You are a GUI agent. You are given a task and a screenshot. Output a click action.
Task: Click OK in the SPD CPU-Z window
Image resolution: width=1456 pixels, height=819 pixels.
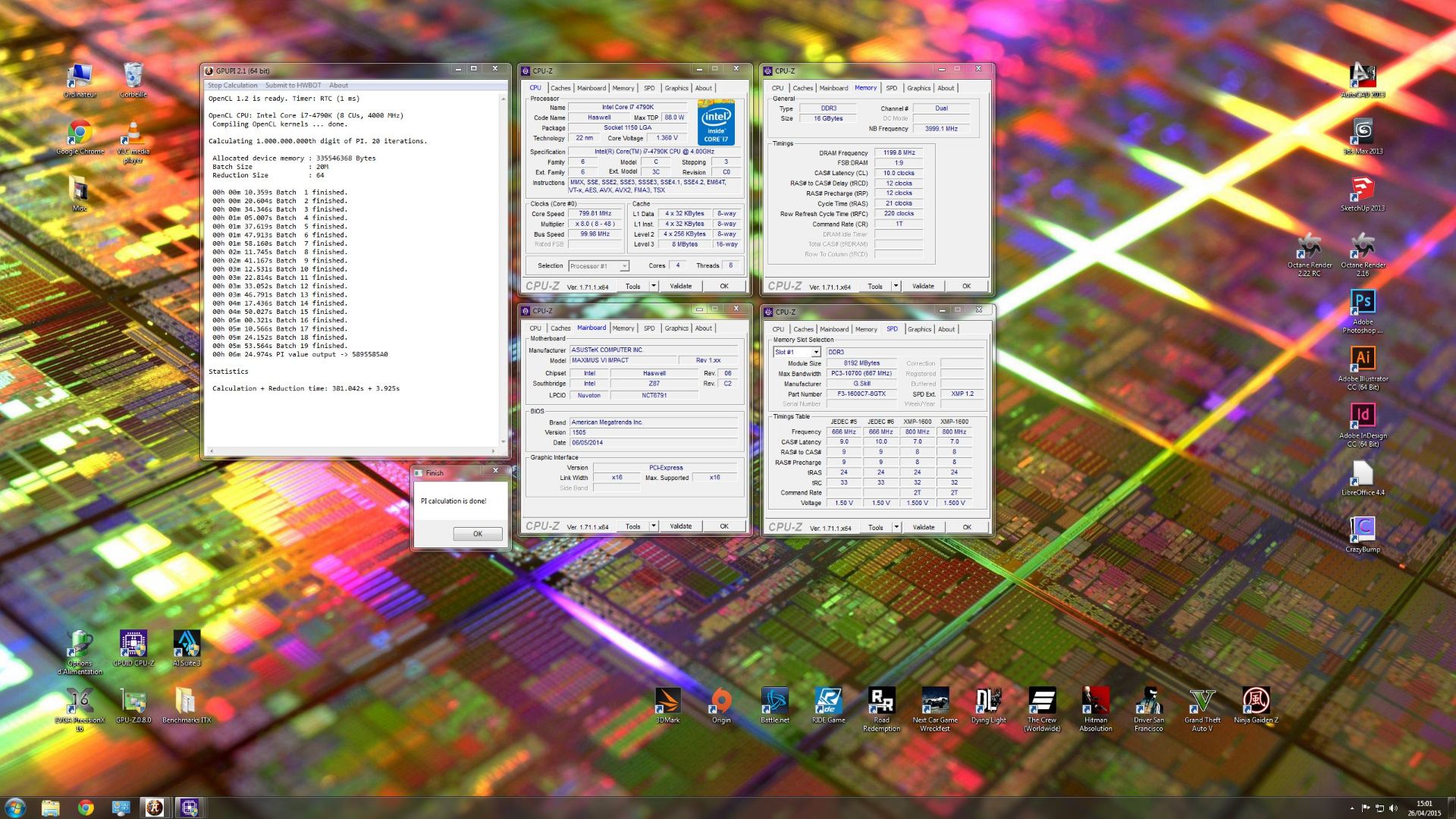pyautogui.click(x=967, y=527)
